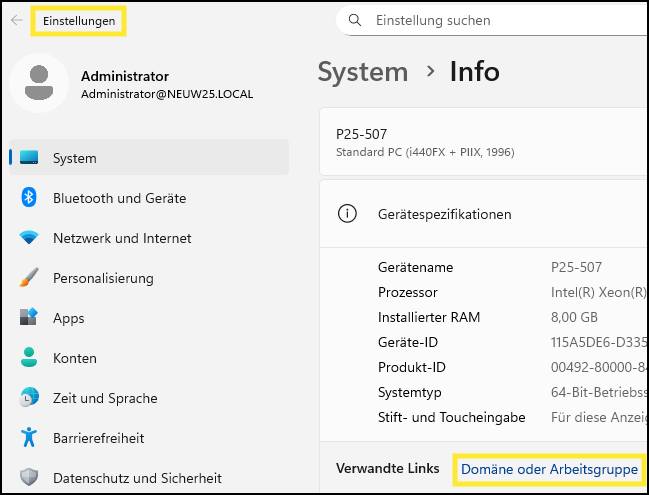Click the search magnifier icon
This screenshot has width=649, height=495.
click(355, 20)
